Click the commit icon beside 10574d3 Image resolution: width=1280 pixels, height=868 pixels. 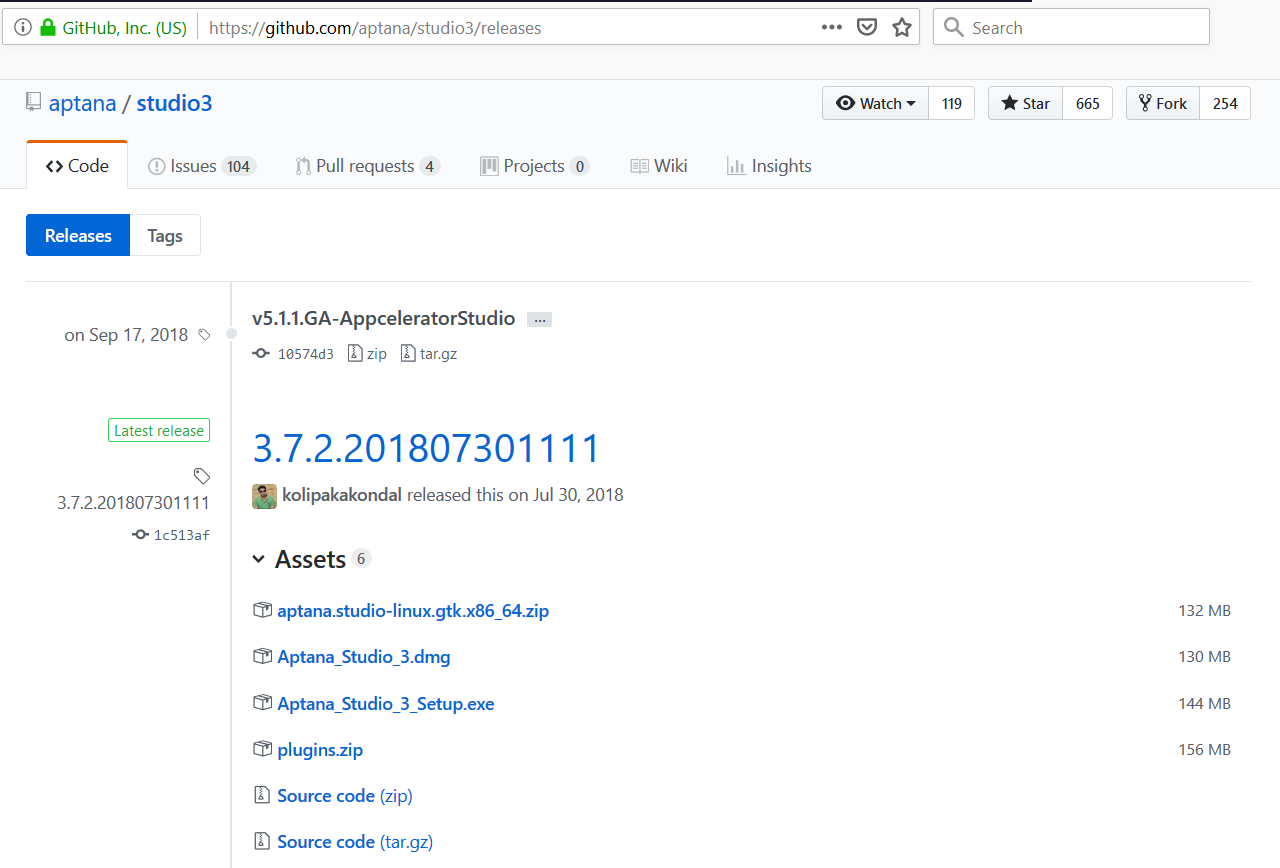click(261, 353)
